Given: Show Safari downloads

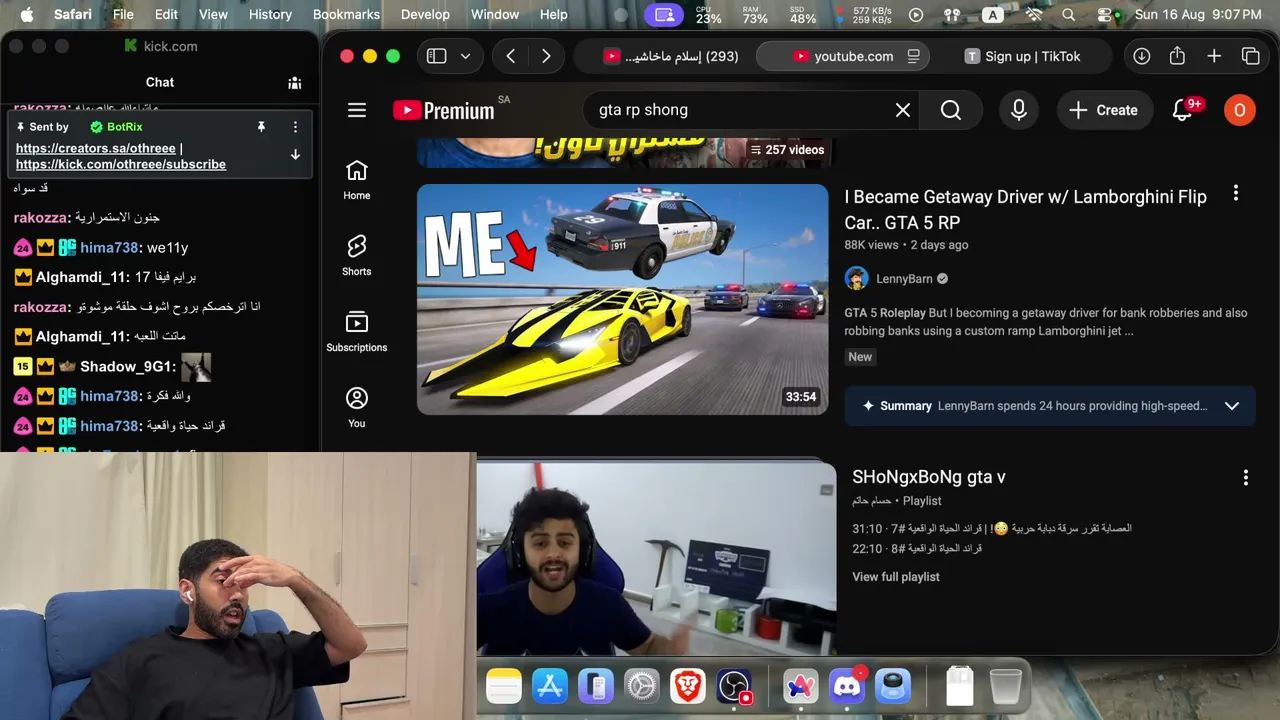Looking at the screenshot, I should (1141, 56).
